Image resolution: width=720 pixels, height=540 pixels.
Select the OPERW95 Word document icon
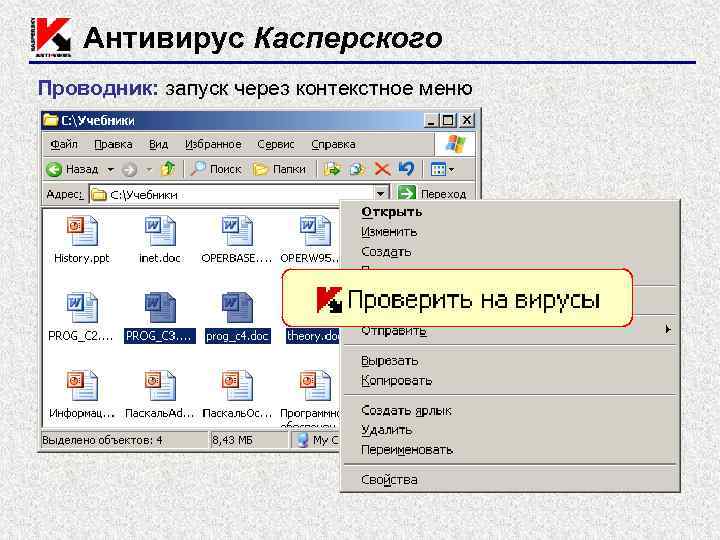(315, 231)
